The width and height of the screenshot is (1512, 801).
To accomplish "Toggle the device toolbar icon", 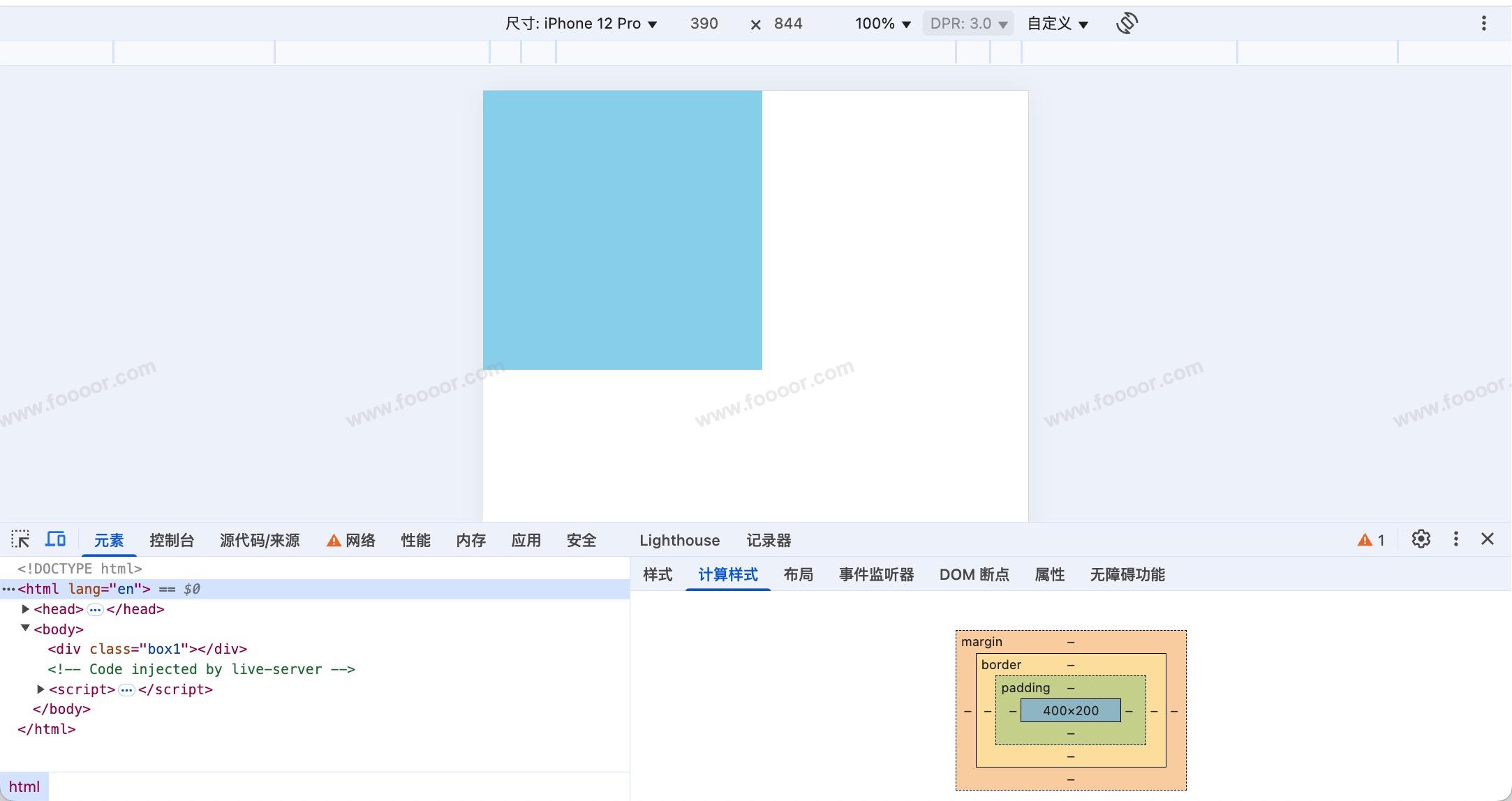I will pos(55,539).
